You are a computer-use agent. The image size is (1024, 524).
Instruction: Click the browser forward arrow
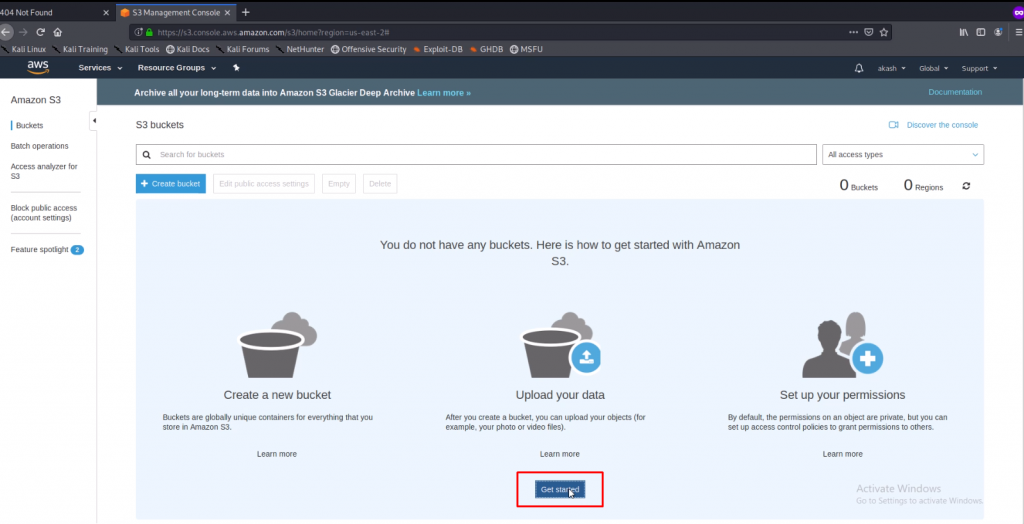point(24,32)
